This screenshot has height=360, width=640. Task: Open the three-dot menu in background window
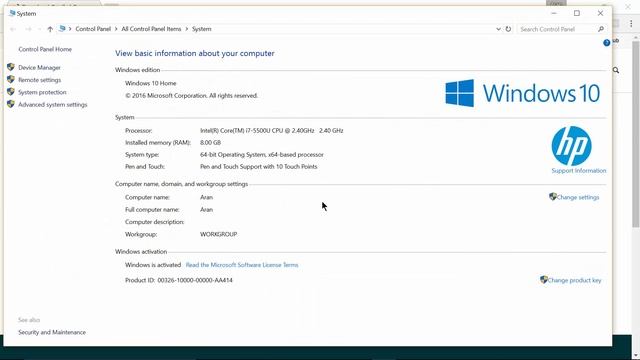click(x=631, y=24)
